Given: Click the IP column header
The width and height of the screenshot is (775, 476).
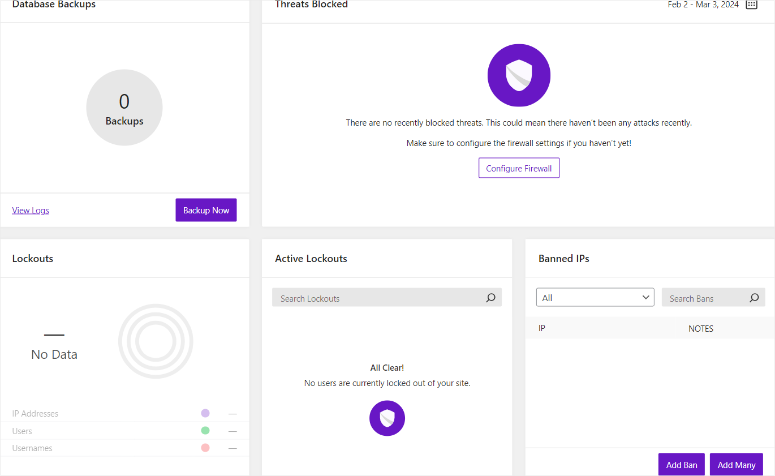Looking at the screenshot, I should 542,328.
